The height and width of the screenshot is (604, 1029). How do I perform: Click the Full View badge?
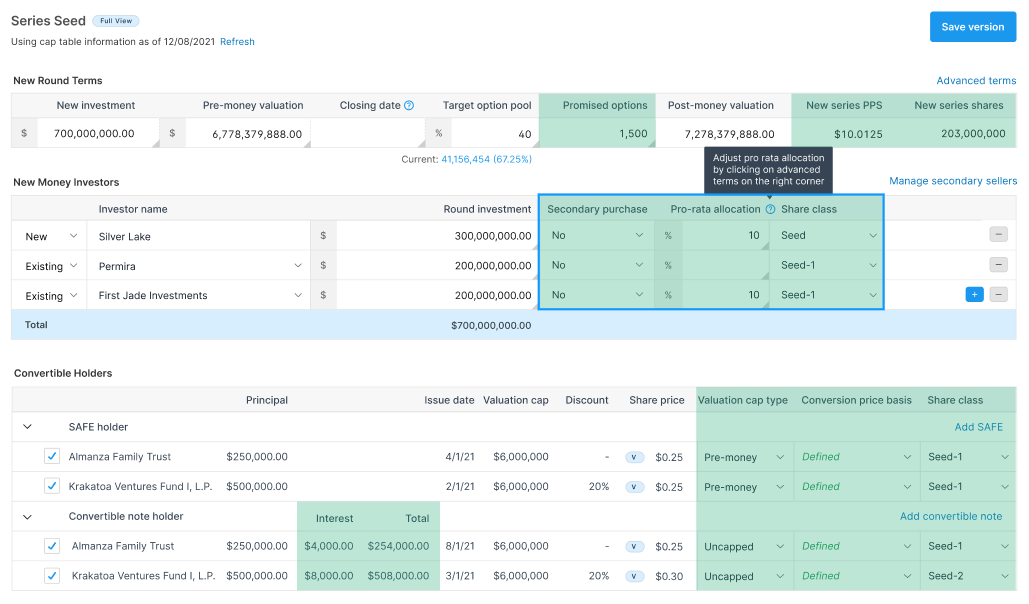pos(116,21)
